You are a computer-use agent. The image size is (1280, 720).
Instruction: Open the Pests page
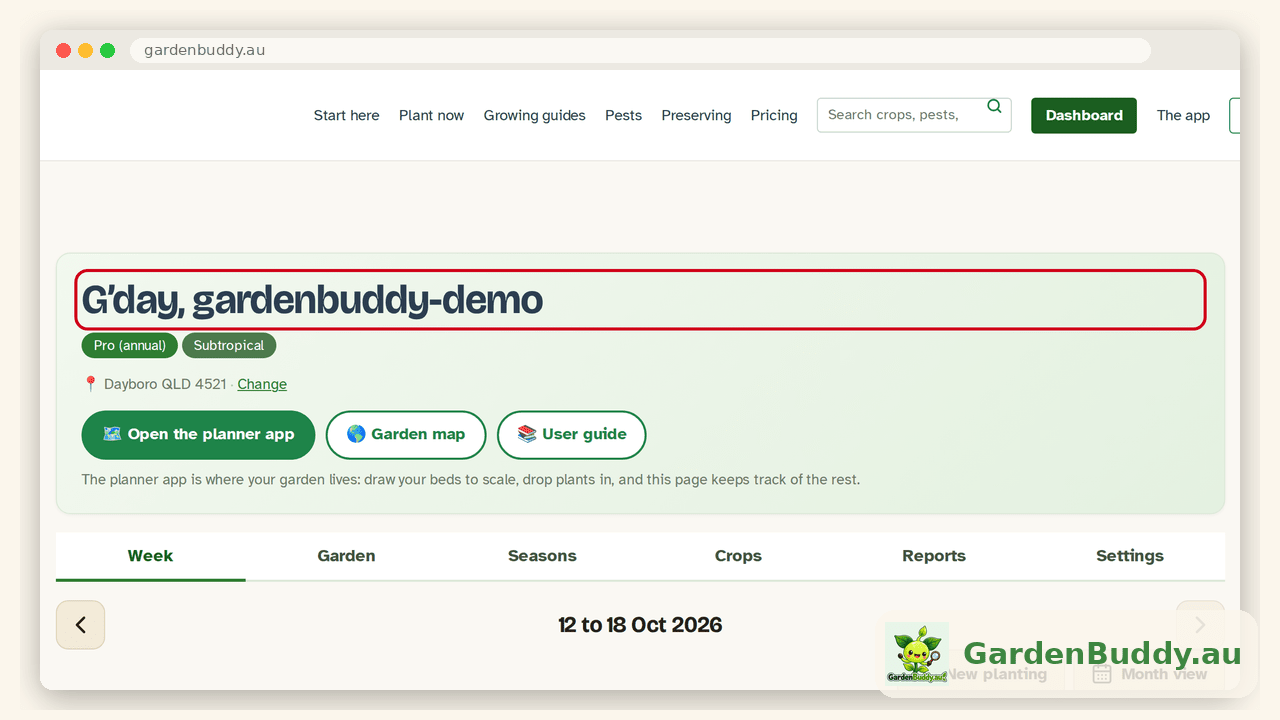(623, 115)
